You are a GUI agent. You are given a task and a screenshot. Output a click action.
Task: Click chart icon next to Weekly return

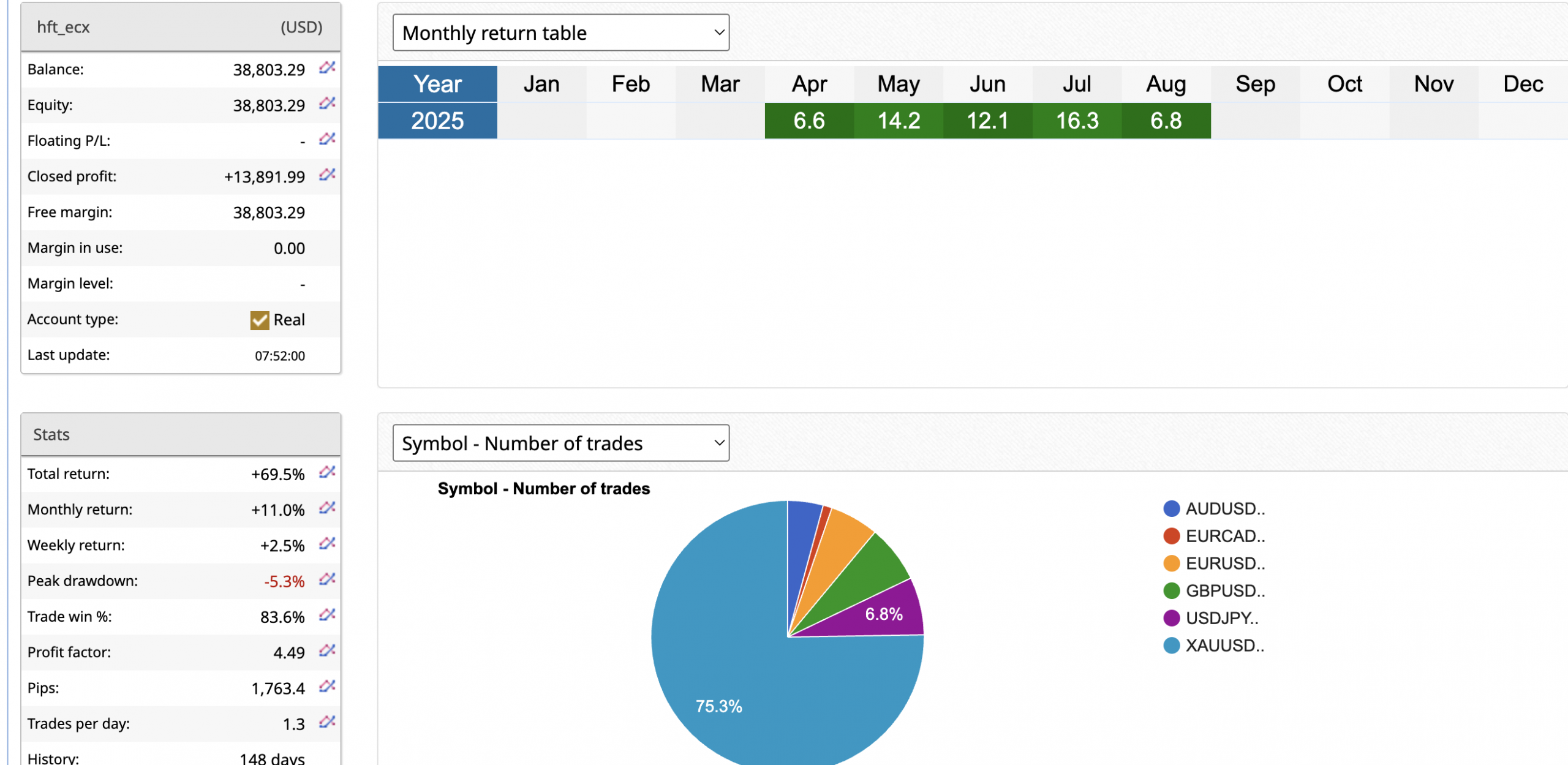pyautogui.click(x=327, y=544)
